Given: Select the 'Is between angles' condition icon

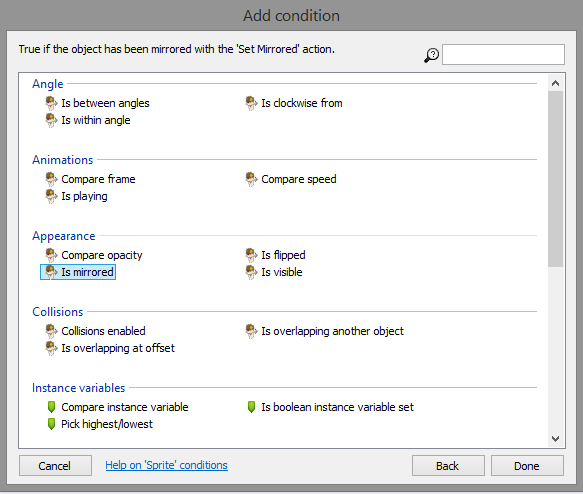Looking at the screenshot, I should point(51,103).
